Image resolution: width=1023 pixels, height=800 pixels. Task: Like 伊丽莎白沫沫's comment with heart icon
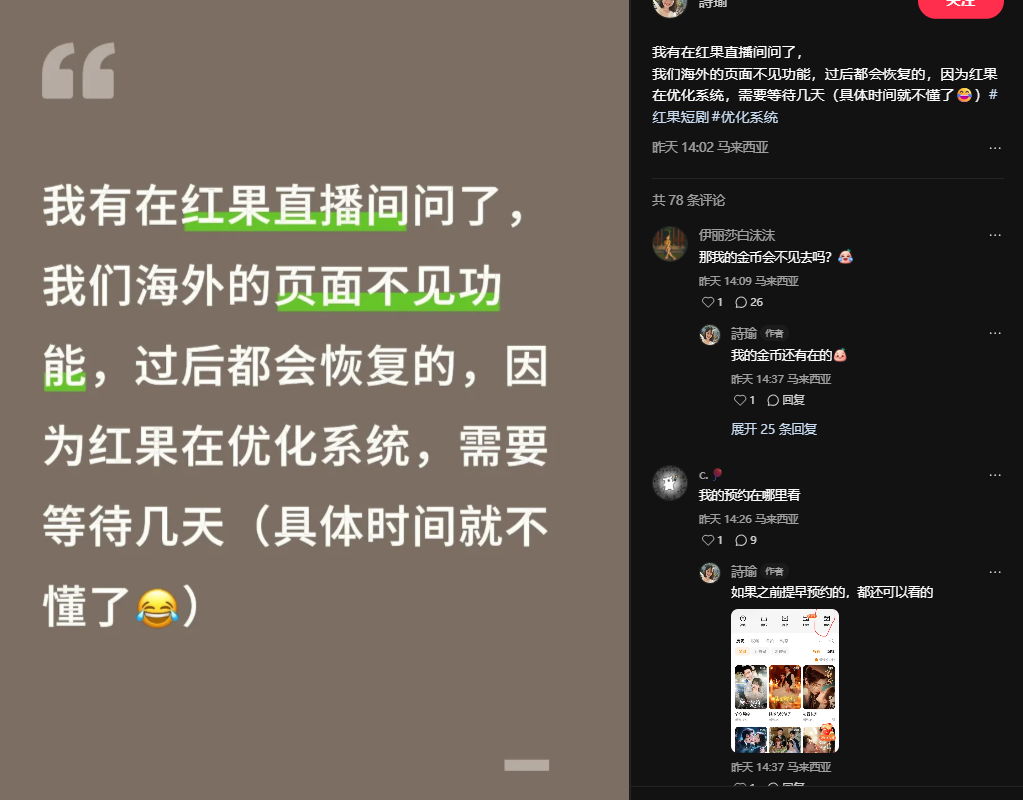711,302
